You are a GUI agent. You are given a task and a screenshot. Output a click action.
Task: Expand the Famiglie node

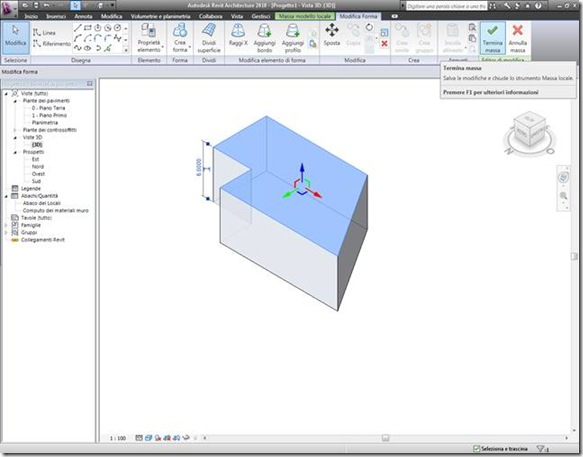pos(6,225)
